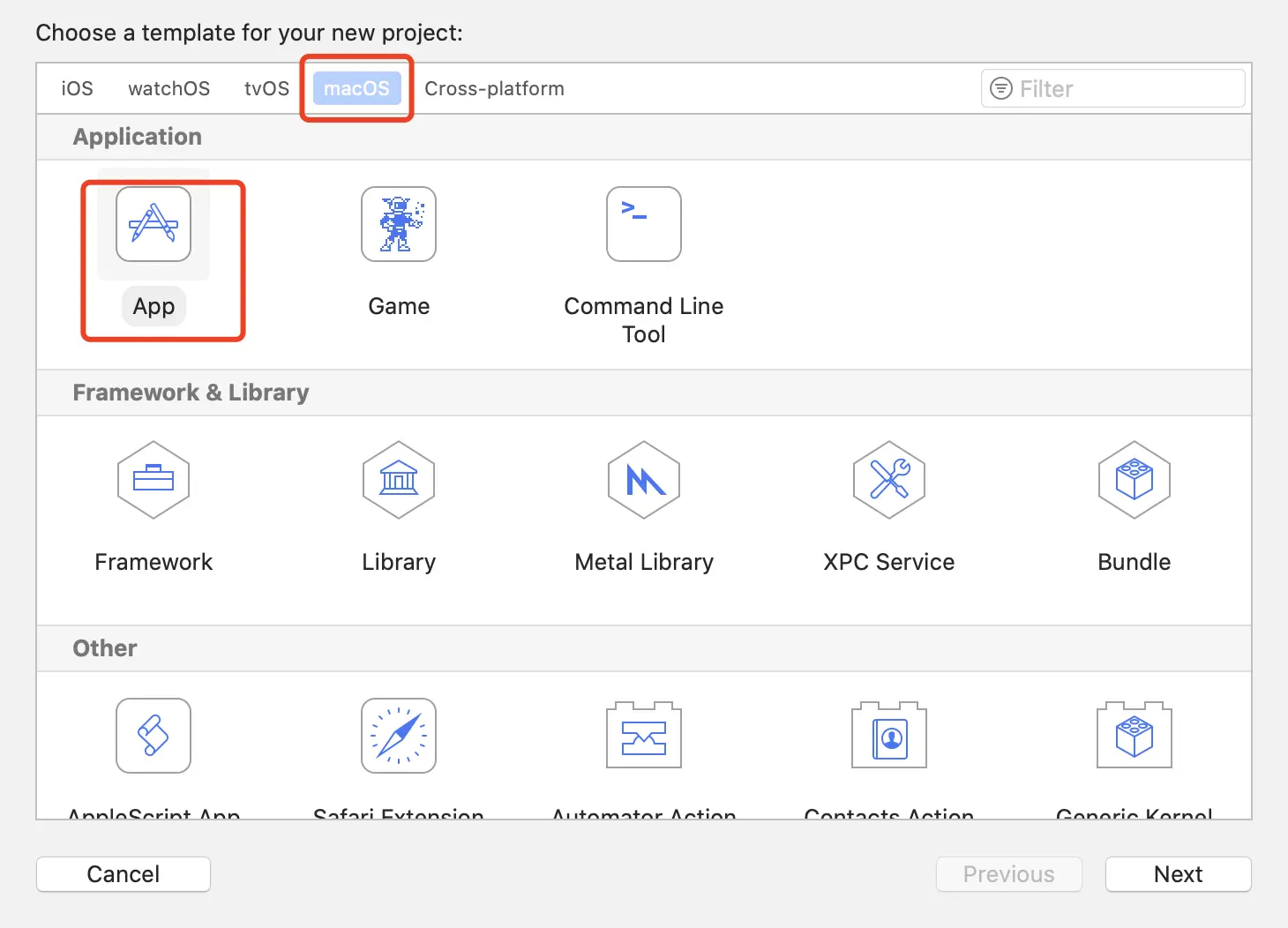The image size is (1288, 928).
Task: Choose the Contacts Action template icon
Action: [889, 736]
